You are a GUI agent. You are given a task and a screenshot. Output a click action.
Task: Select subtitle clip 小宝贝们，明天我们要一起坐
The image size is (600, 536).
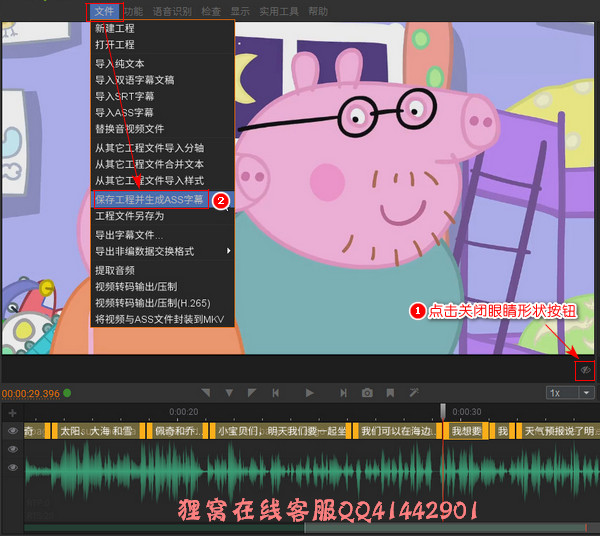[281, 431]
